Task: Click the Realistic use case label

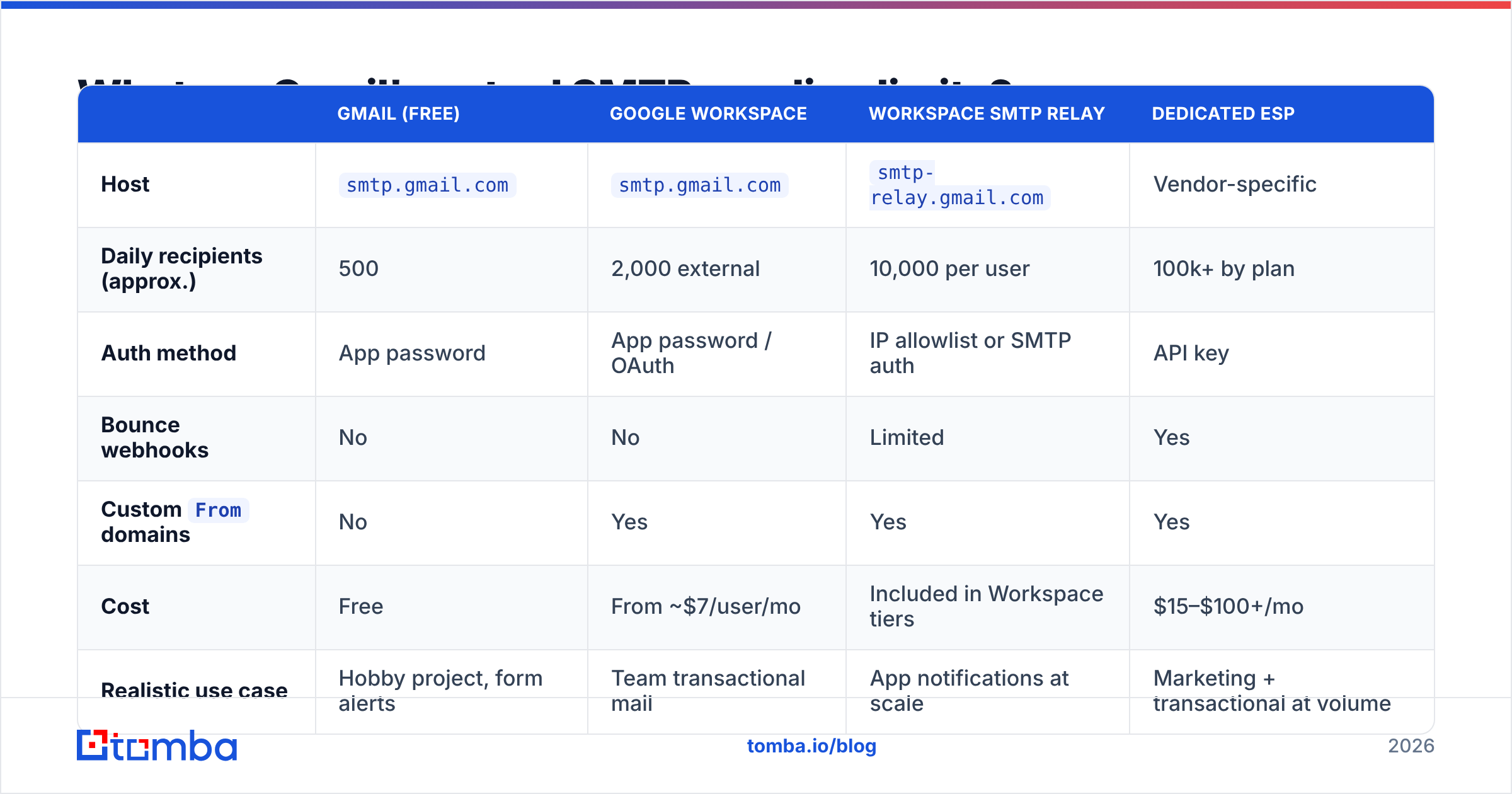Action: (194, 691)
